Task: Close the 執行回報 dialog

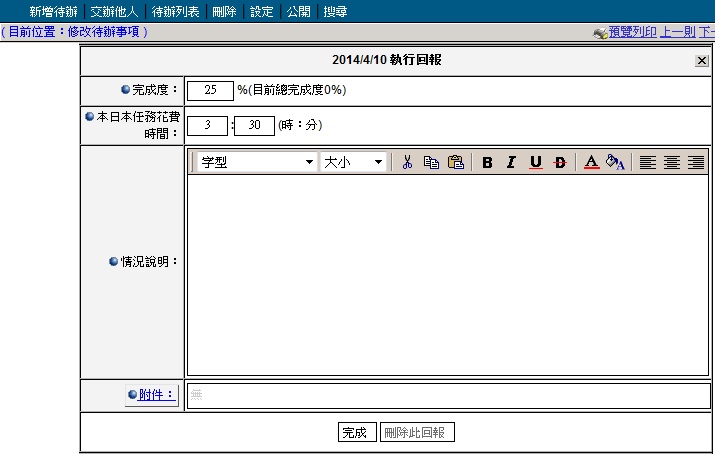Action: coord(701,61)
